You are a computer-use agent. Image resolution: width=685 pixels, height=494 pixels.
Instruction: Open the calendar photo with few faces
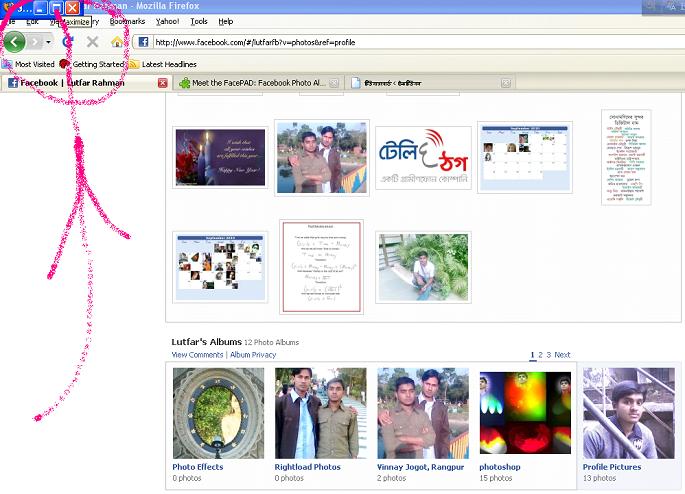[x=525, y=157]
